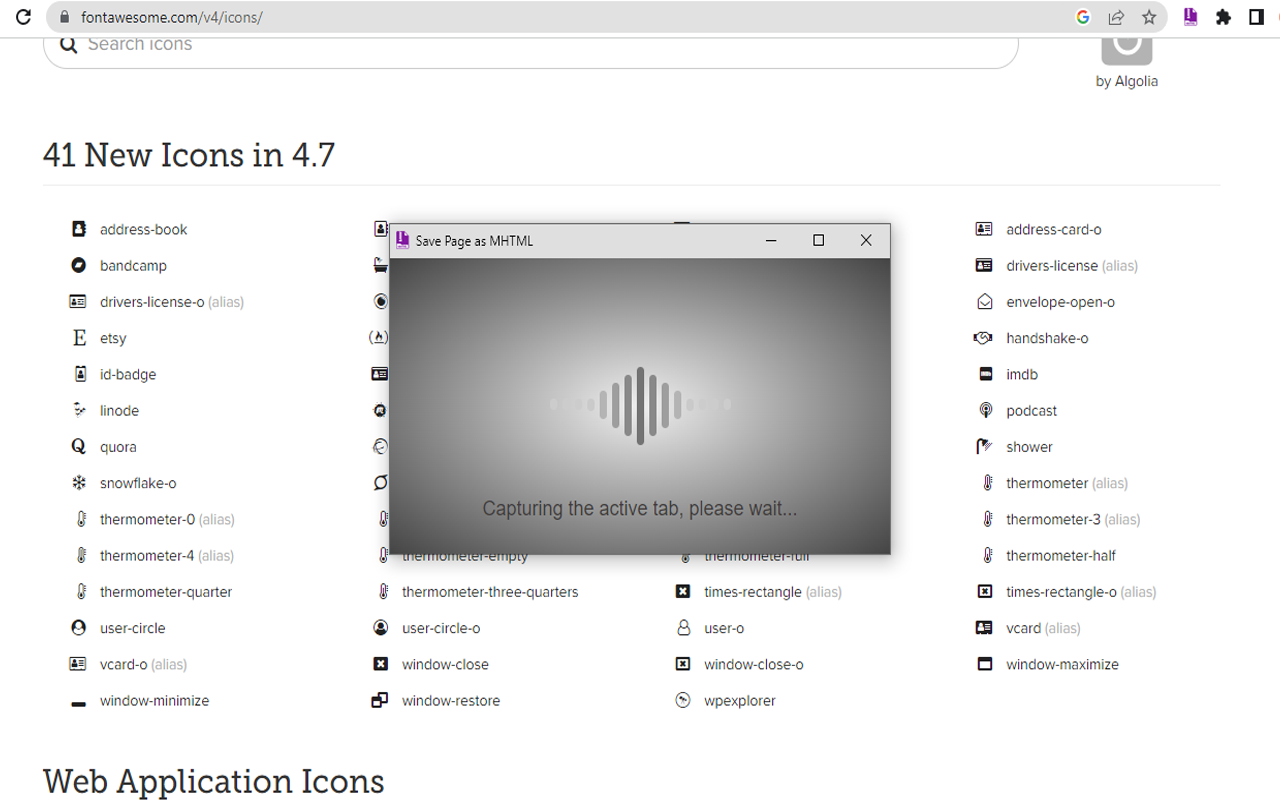1280x800 pixels.
Task: Click the window-maximize icon glyph
Action: coord(985,664)
